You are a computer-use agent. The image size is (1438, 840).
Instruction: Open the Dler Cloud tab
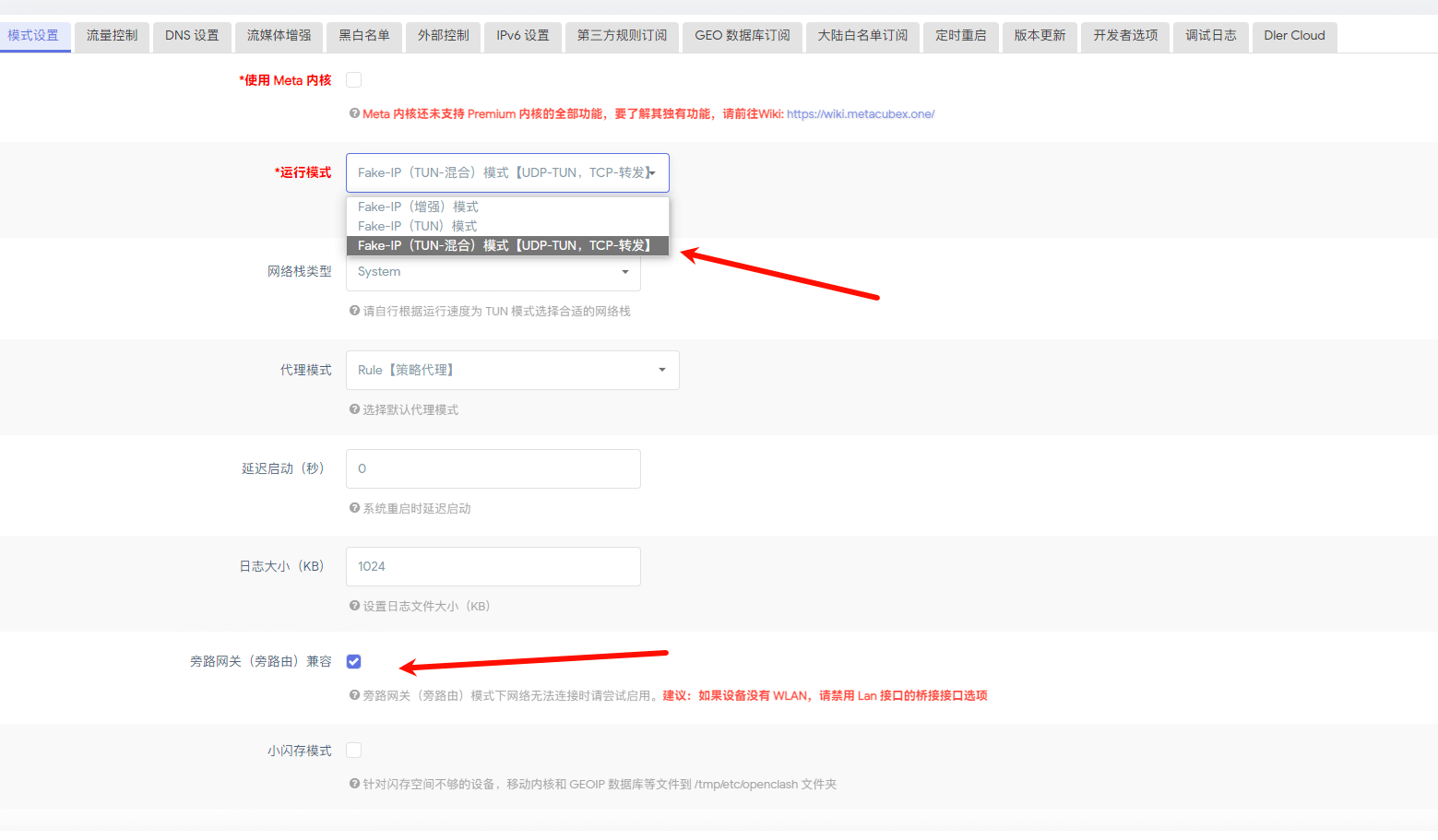[1293, 36]
